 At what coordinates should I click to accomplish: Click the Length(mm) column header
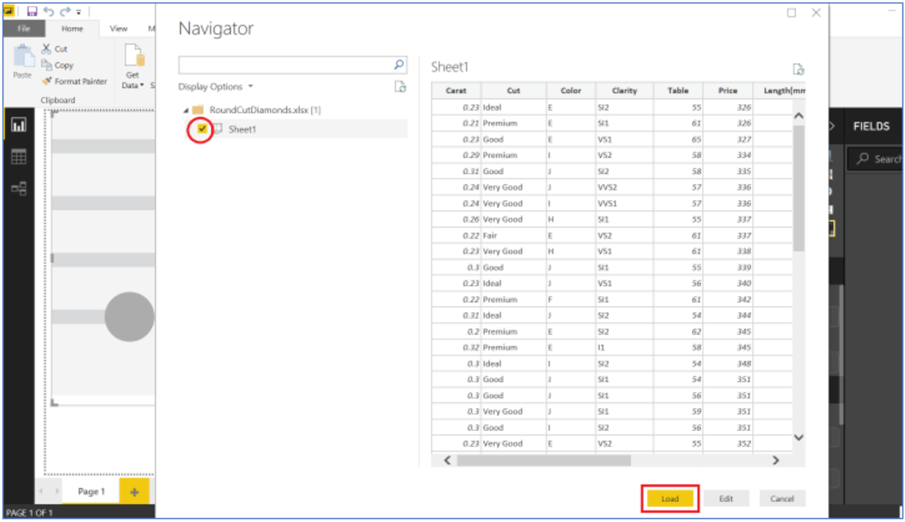click(x=779, y=91)
